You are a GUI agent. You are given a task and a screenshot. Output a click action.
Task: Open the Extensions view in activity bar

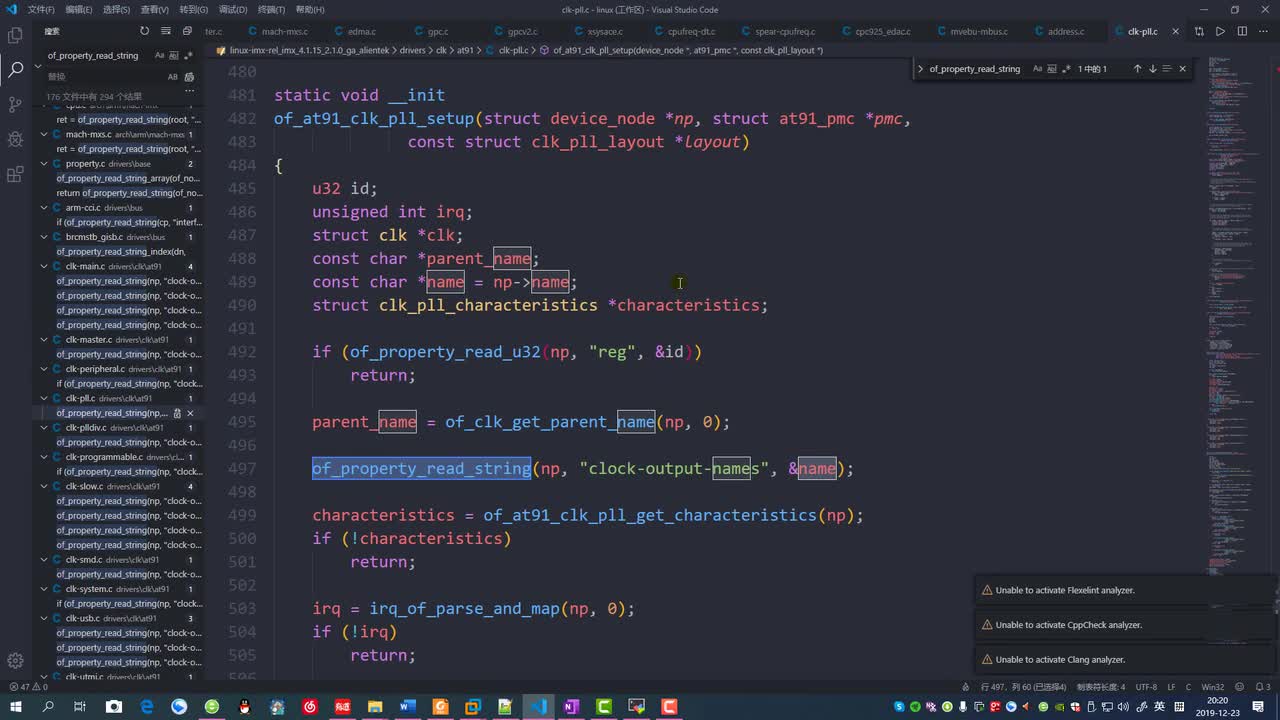[x=15, y=174]
